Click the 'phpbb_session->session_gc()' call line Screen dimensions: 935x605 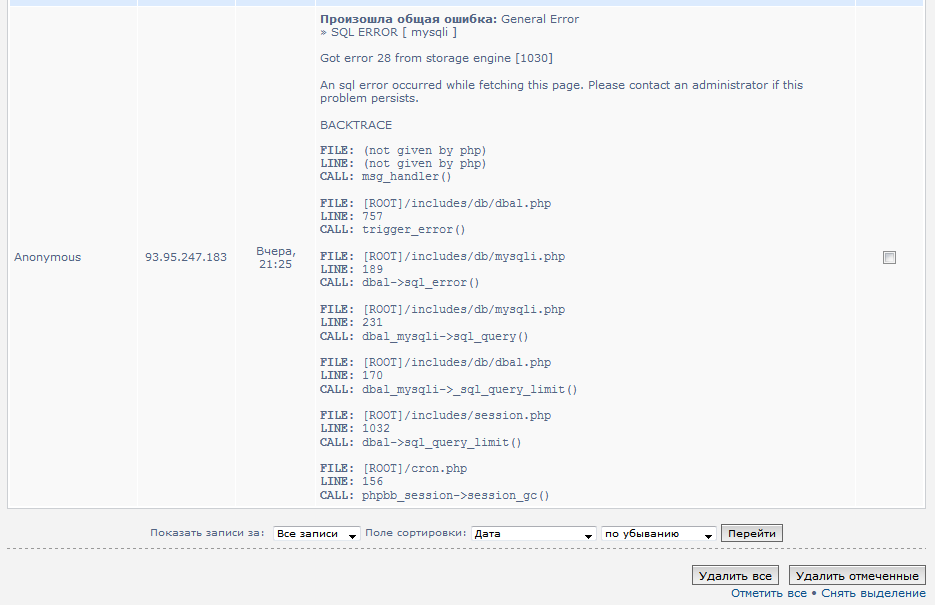[x=455, y=495]
